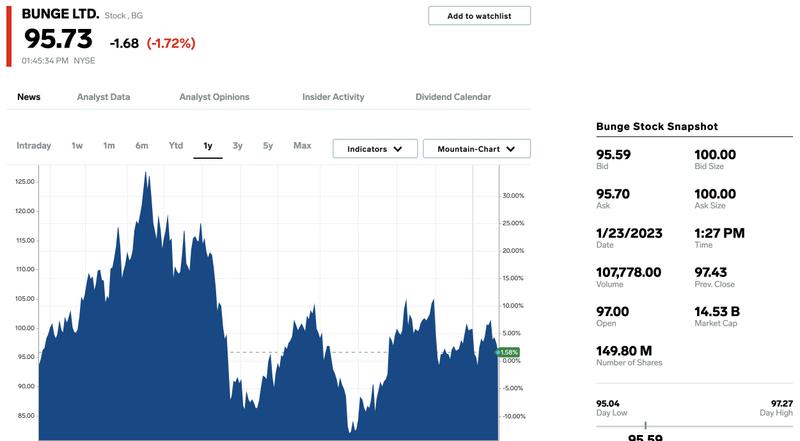This screenshot has width=800, height=441.
Task: Select the Intraday chart range
Action: coord(34,145)
